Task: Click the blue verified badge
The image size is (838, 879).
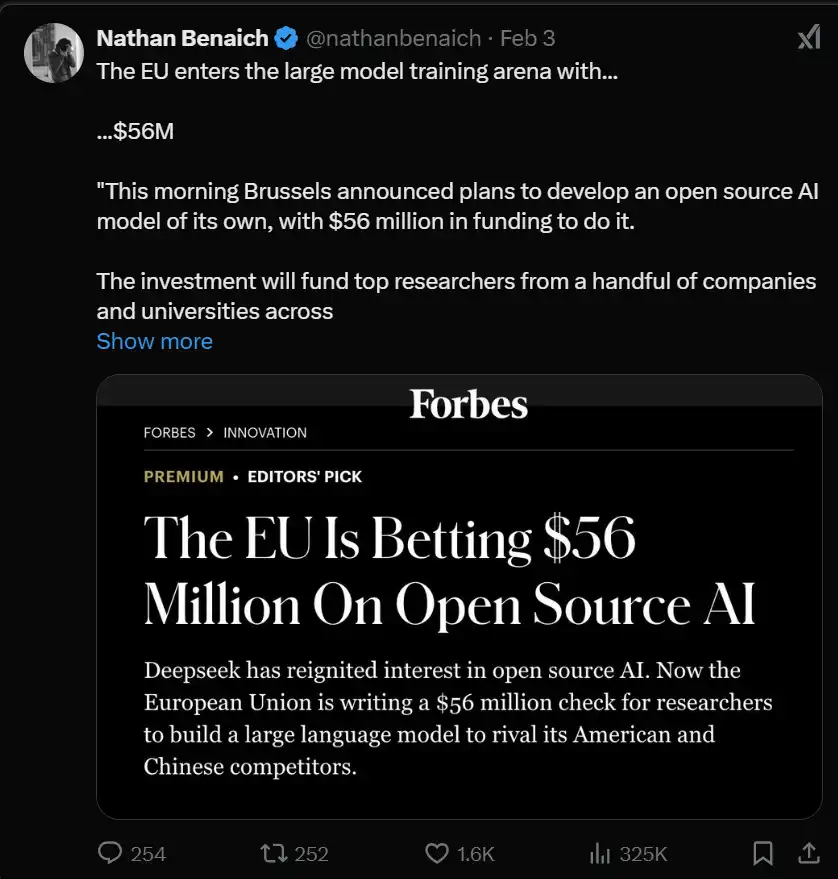Action: (286, 39)
